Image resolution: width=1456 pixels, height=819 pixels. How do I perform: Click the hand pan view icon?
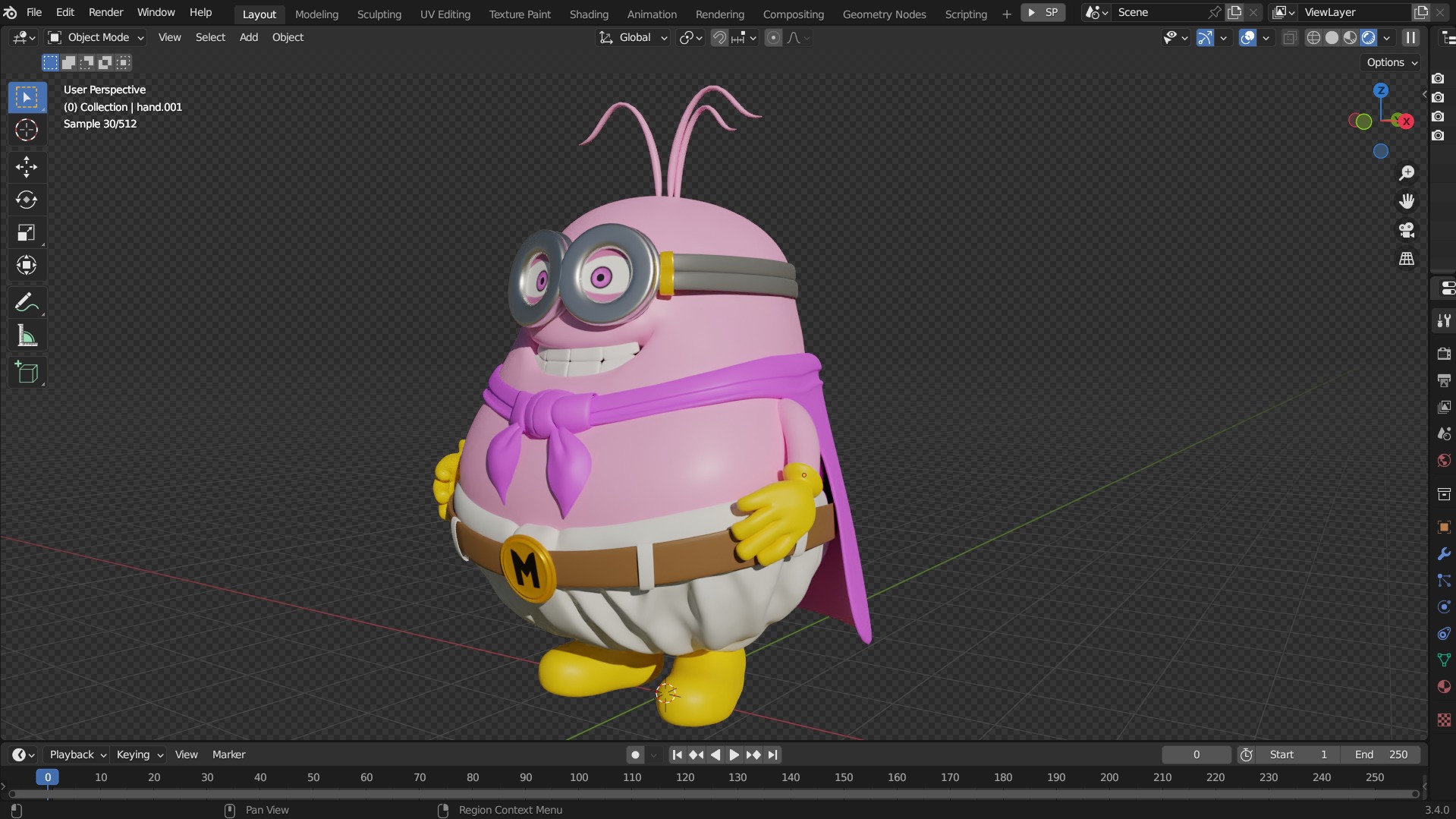point(1407,201)
